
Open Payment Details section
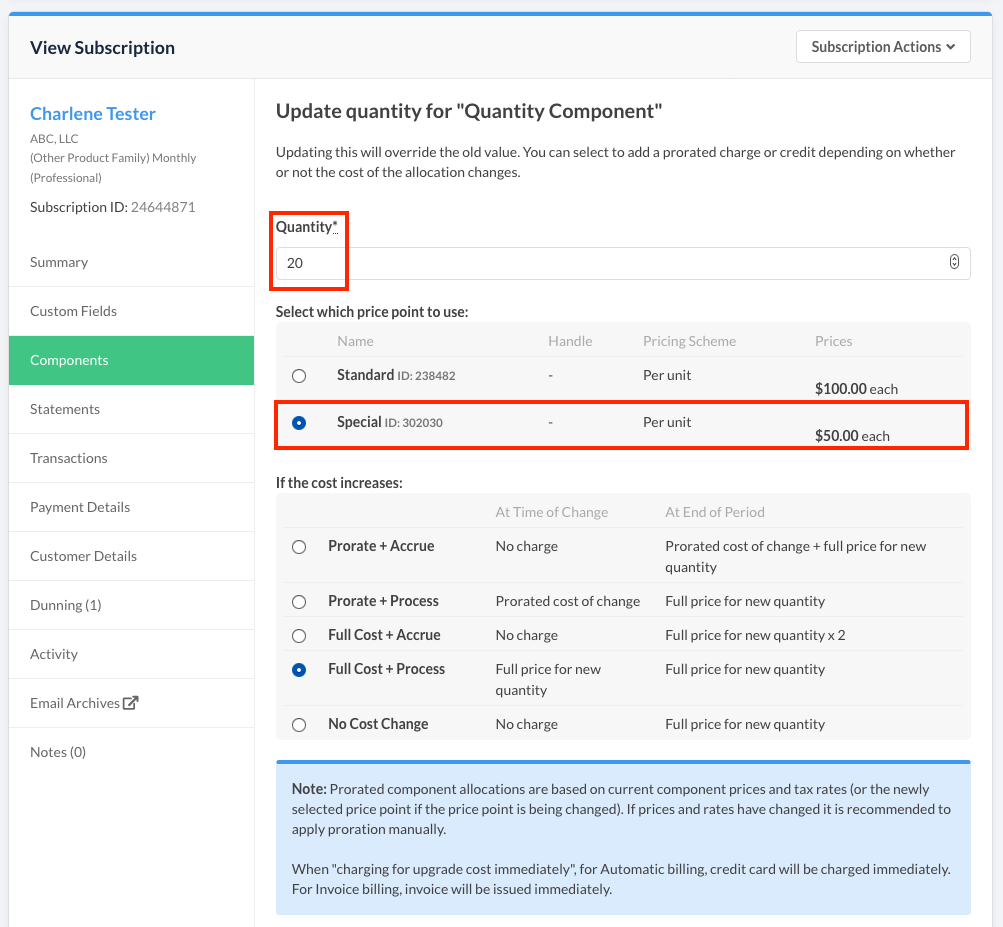coord(80,507)
